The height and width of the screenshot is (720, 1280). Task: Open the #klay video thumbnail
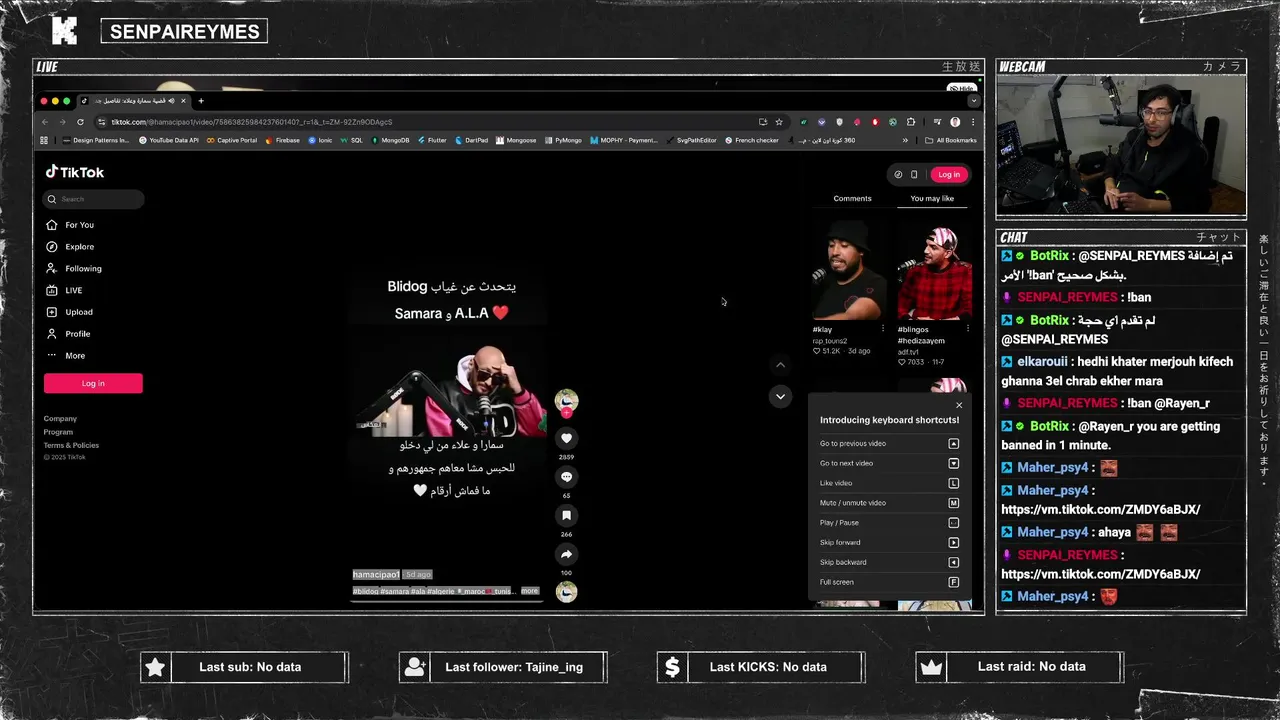tap(849, 271)
